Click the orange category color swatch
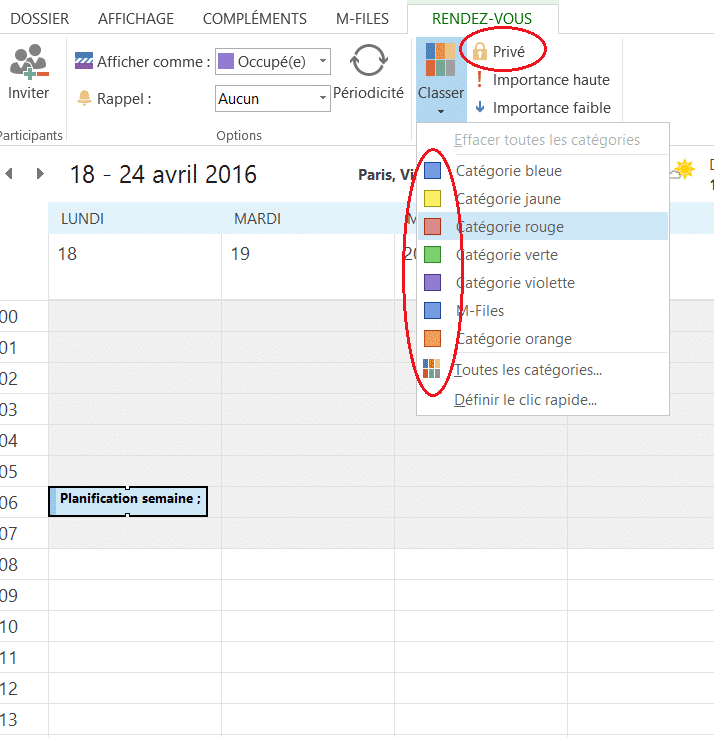Image resolution: width=714 pixels, height=737 pixels. [x=432, y=338]
